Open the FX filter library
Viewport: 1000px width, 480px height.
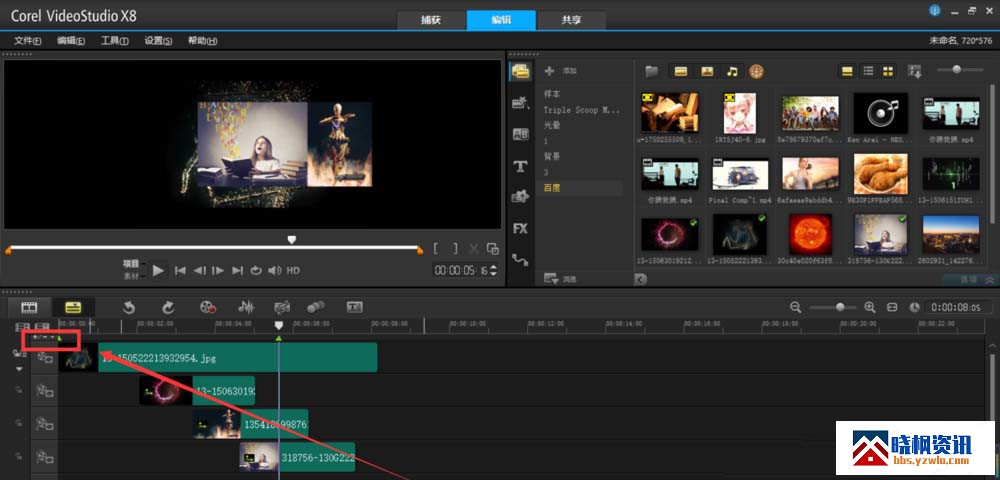pyautogui.click(x=520, y=228)
